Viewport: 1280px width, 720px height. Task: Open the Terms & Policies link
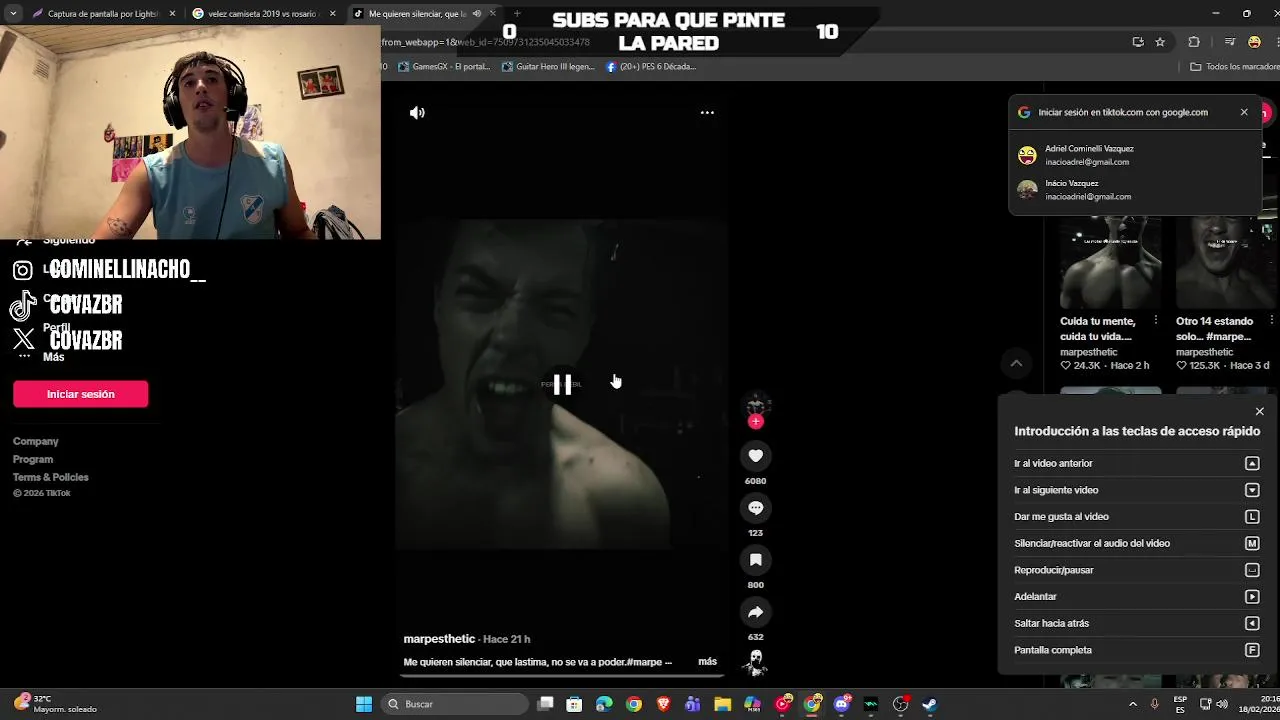point(51,477)
